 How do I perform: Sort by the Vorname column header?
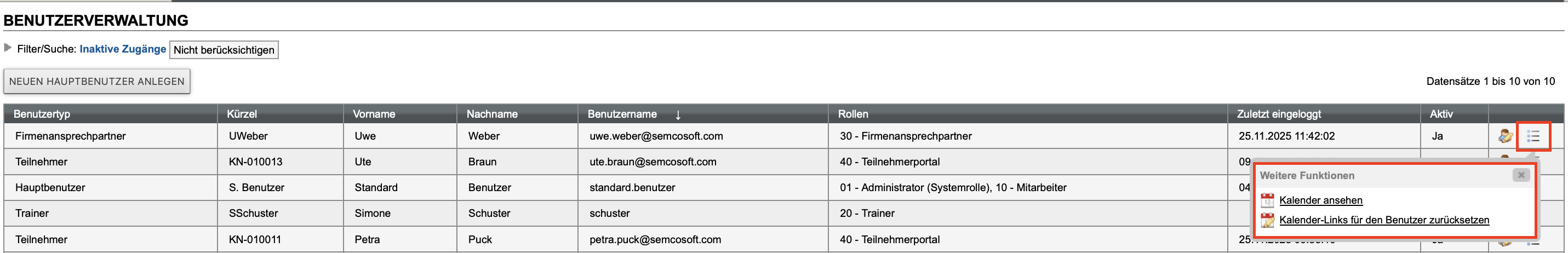pos(374,114)
